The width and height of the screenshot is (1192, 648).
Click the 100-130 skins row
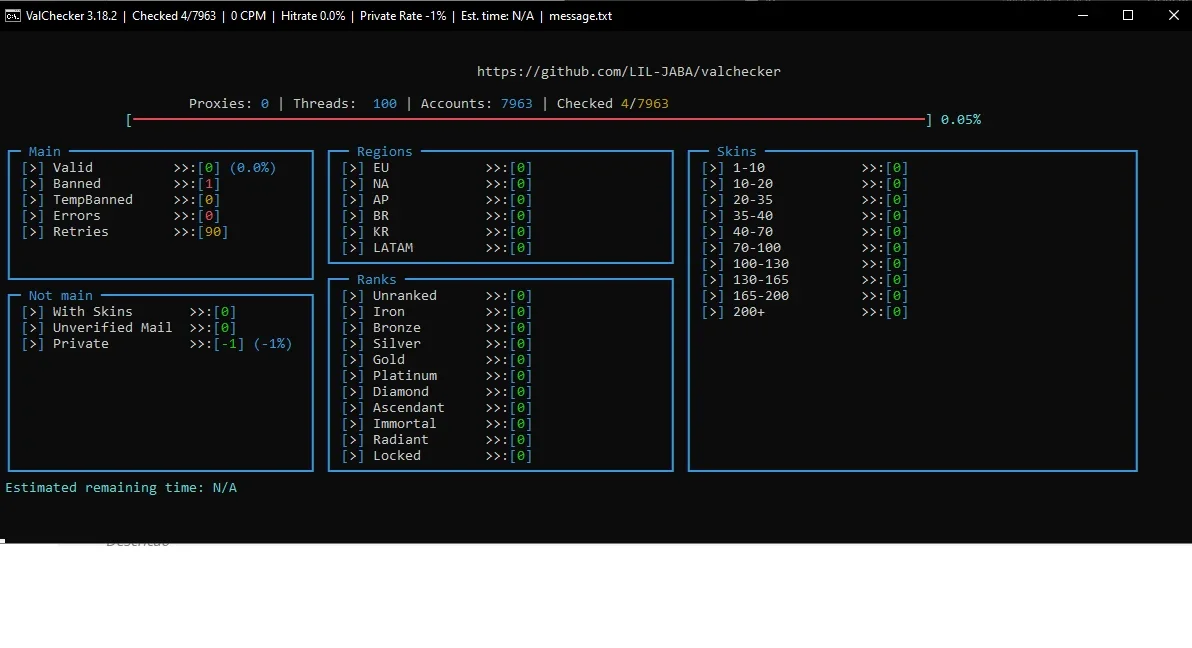pyautogui.click(x=804, y=264)
